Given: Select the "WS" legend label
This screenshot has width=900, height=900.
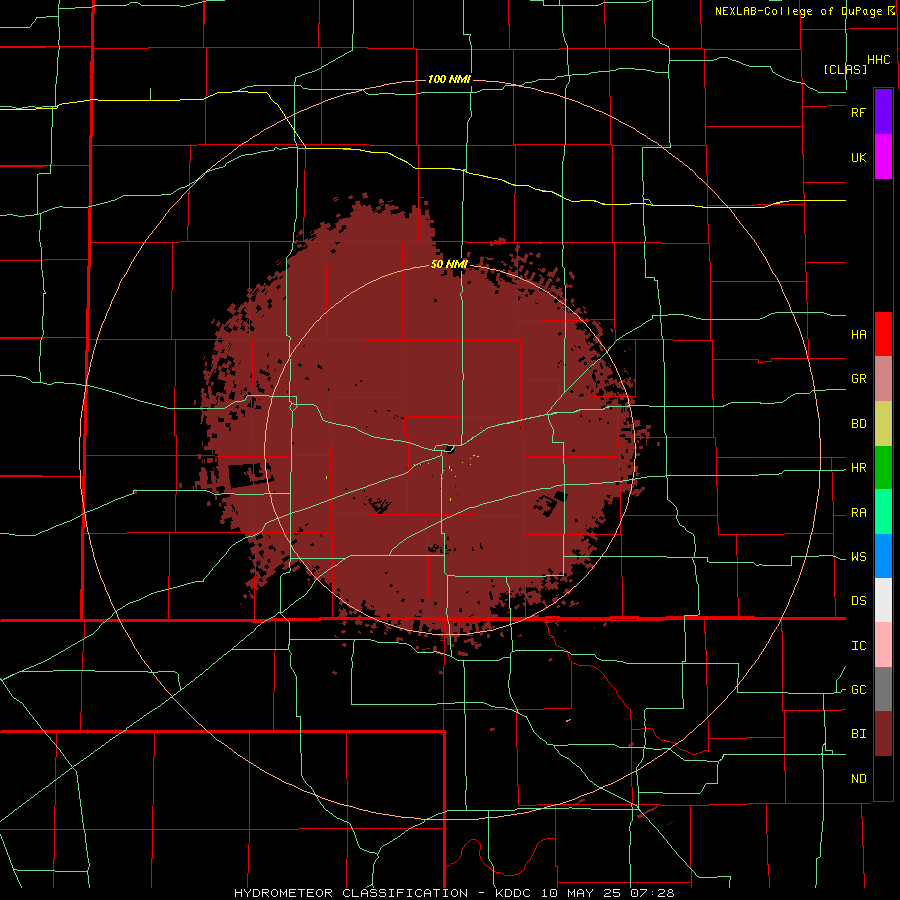Looking at the screenshot, I should pyautogui.click(x=858, y=557).
